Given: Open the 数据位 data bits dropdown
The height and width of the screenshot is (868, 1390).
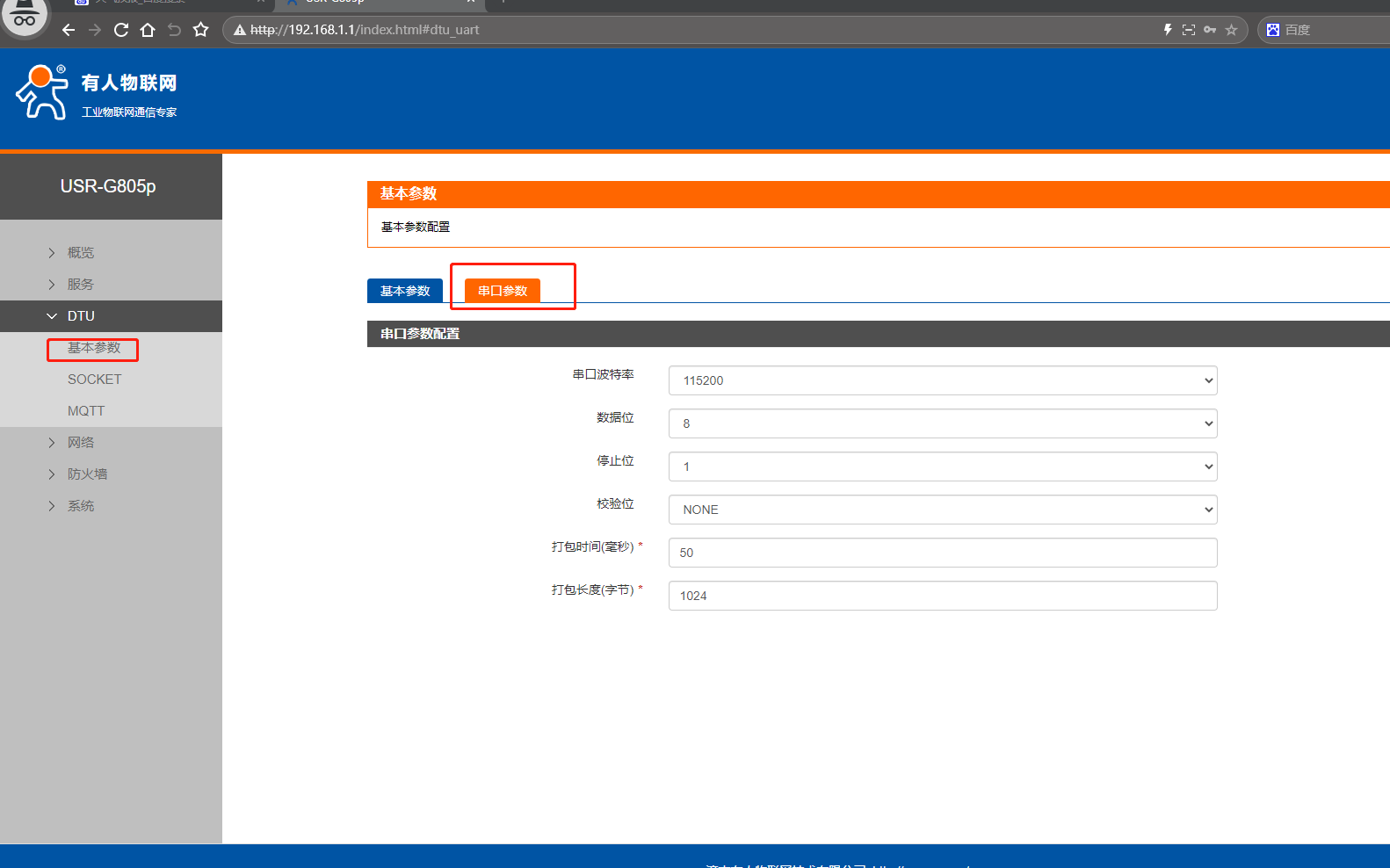Looking at the screenshot, I should pyautogui.click(x=942, y=423).
